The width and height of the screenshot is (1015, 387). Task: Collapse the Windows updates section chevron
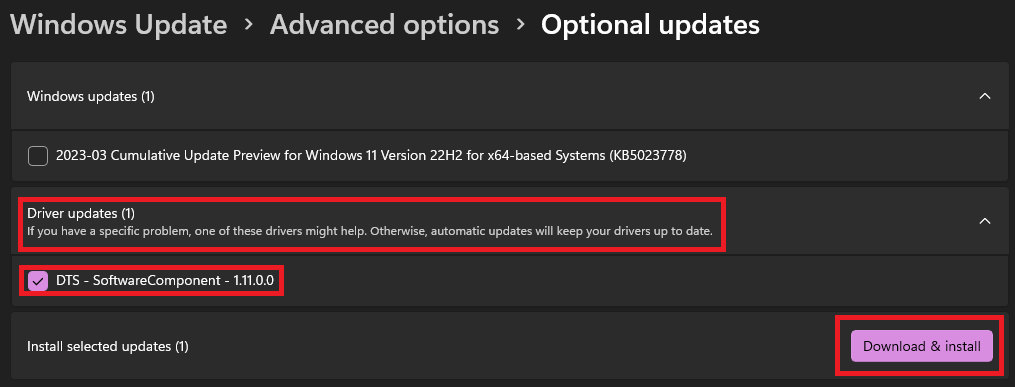click(x=985, y=96)
